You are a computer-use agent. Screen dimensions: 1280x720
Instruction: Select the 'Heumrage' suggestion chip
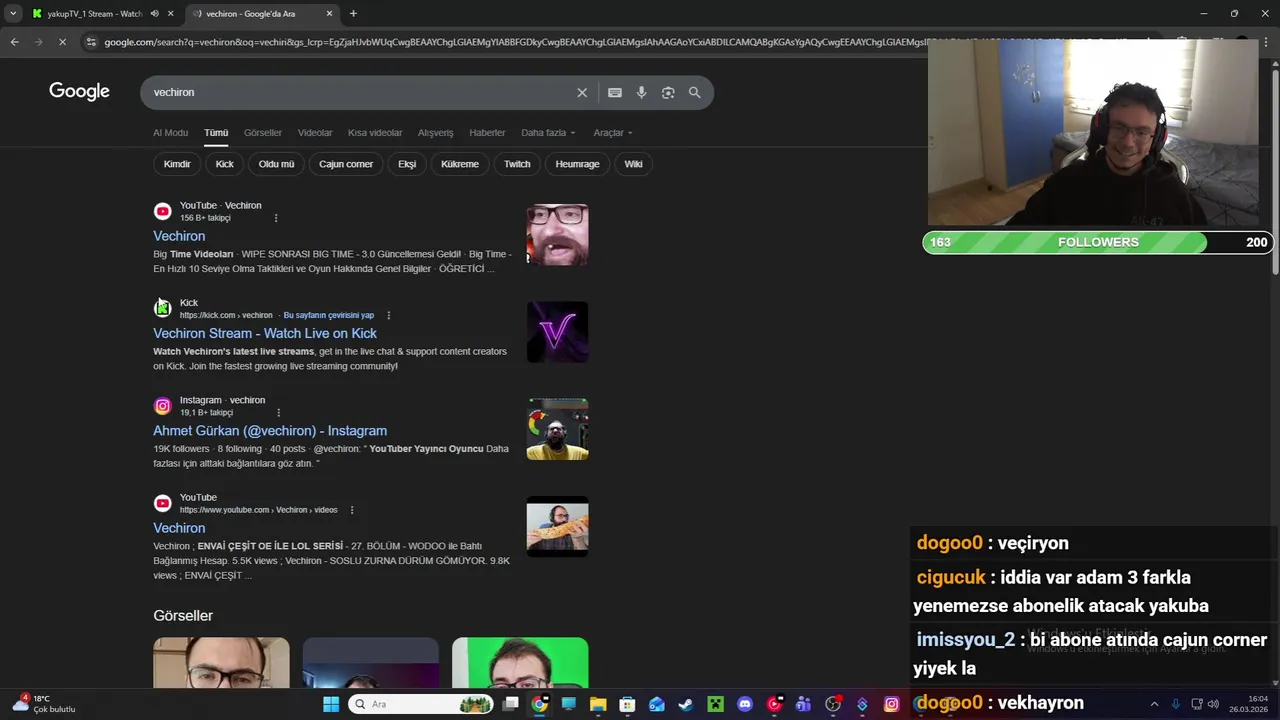[577, 164]
